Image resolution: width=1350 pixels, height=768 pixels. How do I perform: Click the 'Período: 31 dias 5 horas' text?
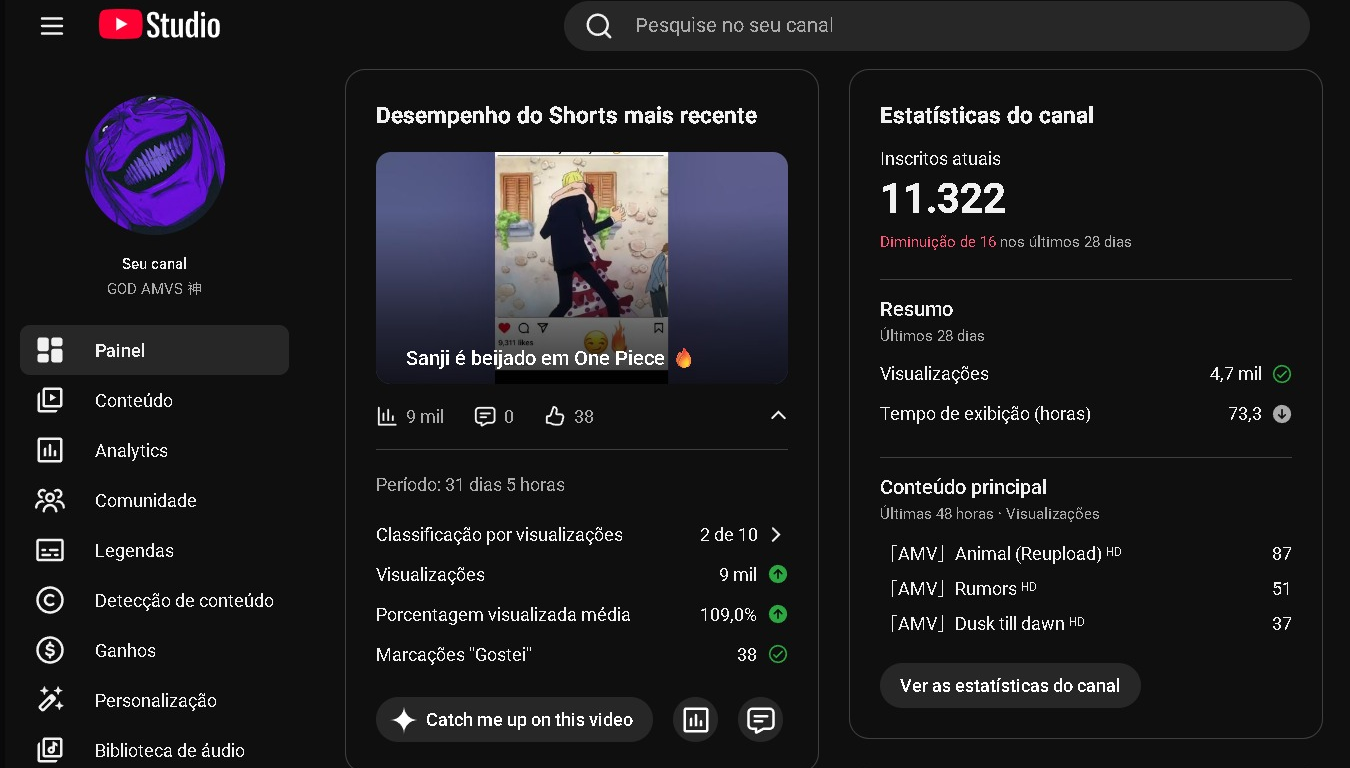(470, 485)
